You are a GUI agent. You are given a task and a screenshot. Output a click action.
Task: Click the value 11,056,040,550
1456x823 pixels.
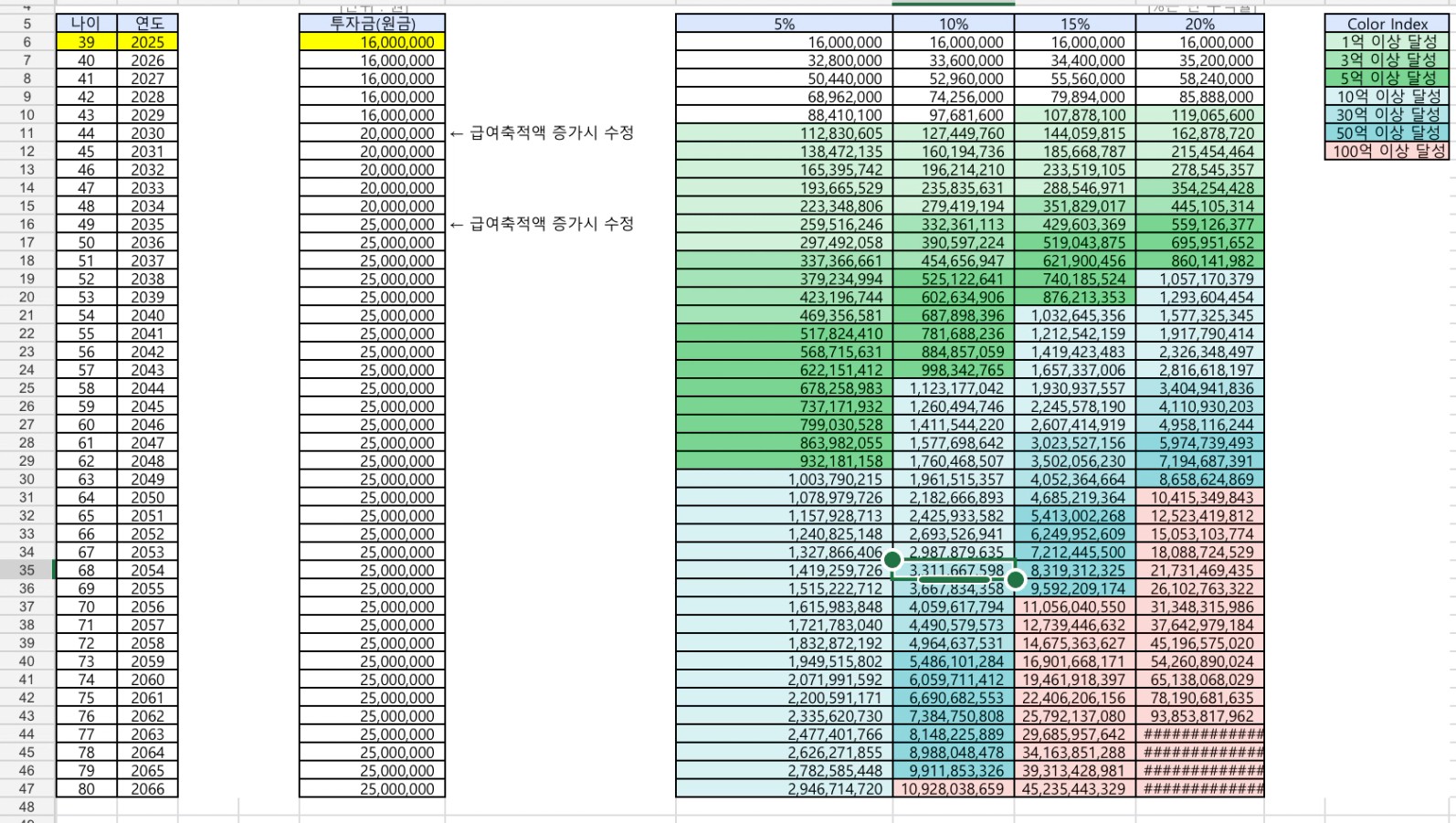point(1074,607)
